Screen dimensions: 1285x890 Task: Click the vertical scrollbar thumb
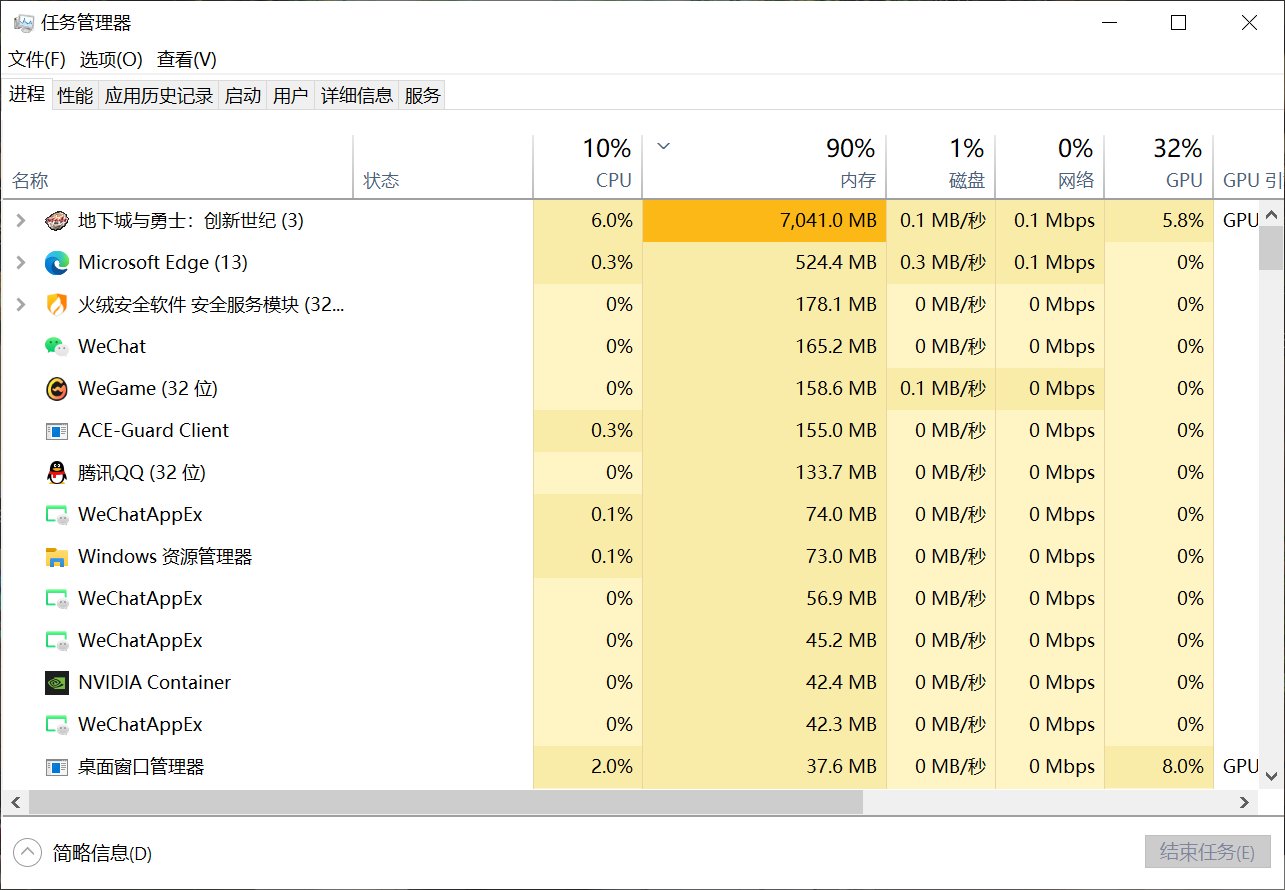click(x=1271, y=247)
